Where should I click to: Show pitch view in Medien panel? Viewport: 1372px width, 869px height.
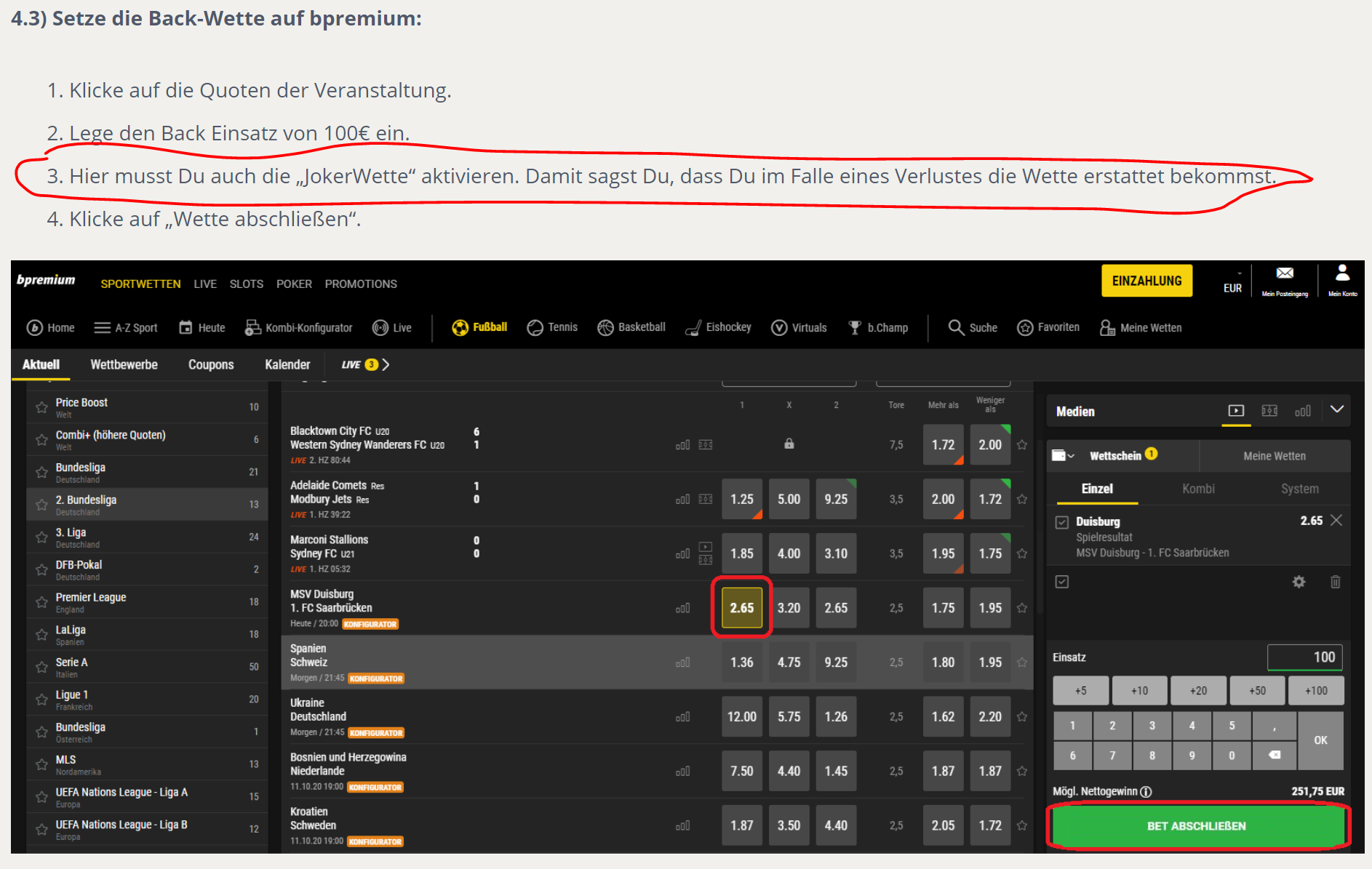(1269, 411)
